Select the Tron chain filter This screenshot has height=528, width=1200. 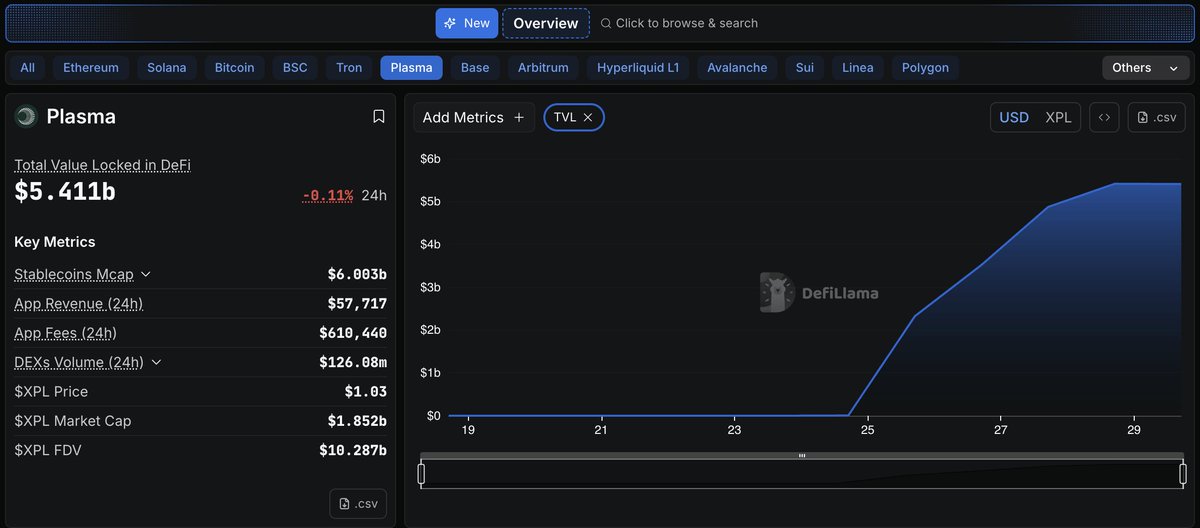click(x=349, y=68)
